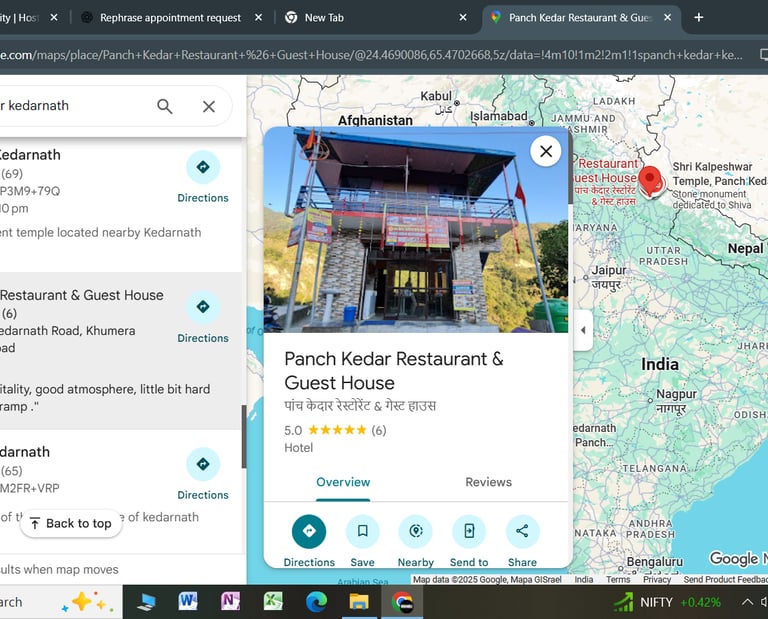
Task: Click the round Directions button in place card
Action: coord(309,531)
